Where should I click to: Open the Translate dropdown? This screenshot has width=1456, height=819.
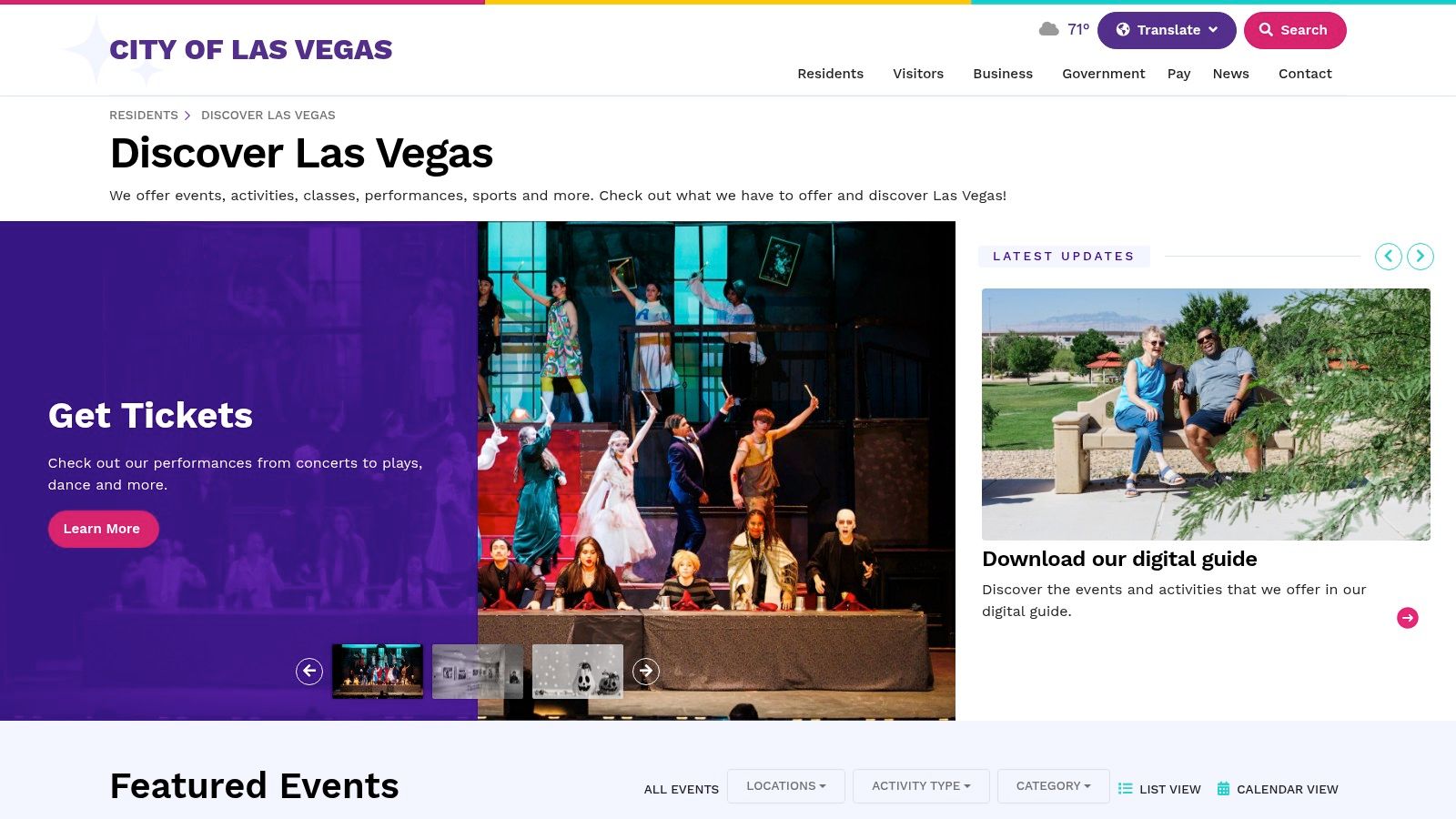tap(1167, 30)
